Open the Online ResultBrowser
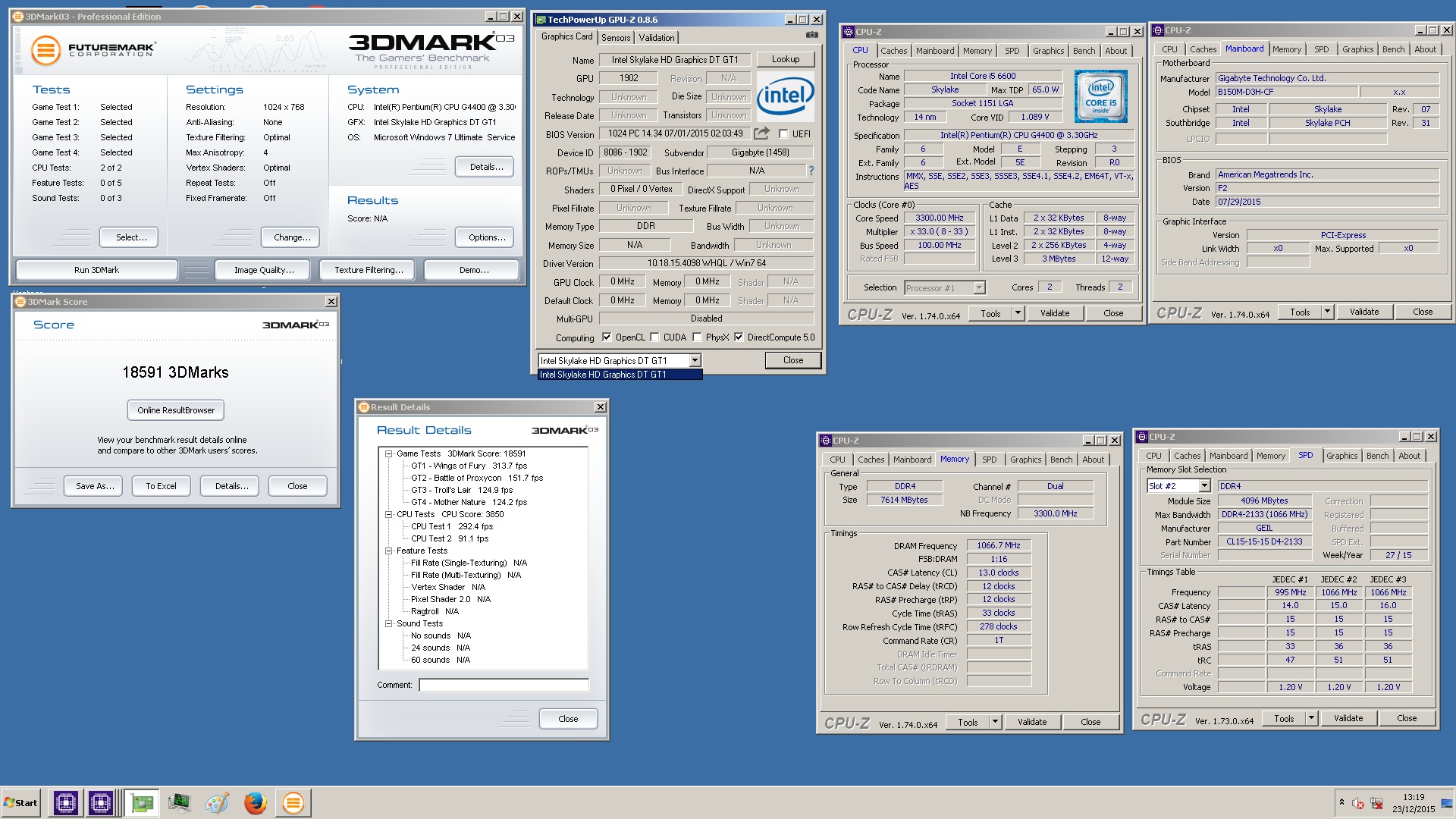1456x819 pixels. (x=176, y=410)
